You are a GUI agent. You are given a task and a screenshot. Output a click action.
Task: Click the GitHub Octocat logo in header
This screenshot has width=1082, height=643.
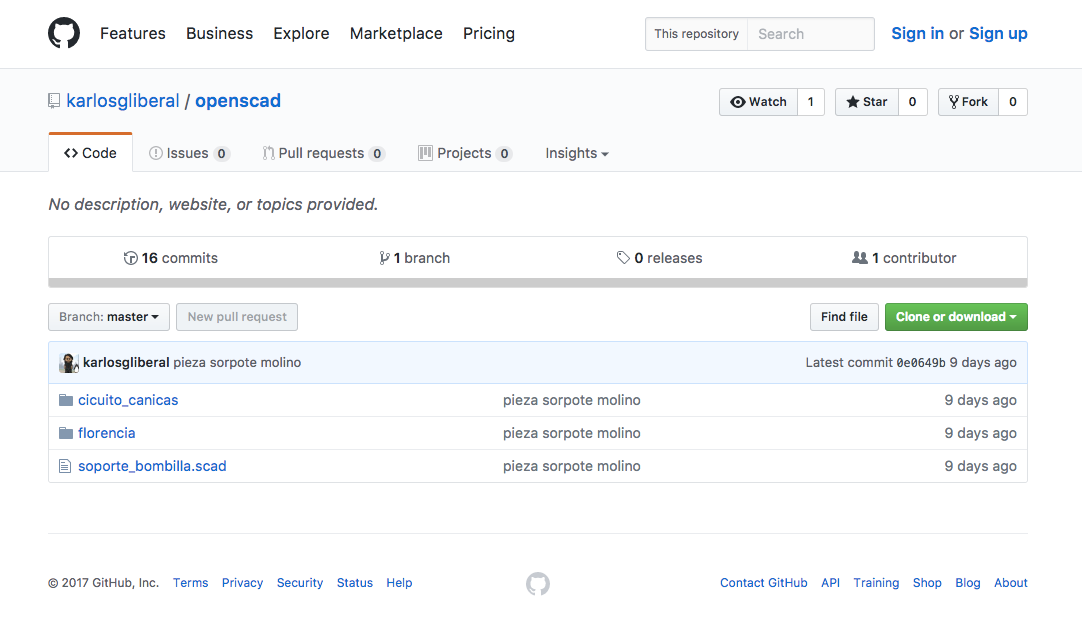coord(63,33)
